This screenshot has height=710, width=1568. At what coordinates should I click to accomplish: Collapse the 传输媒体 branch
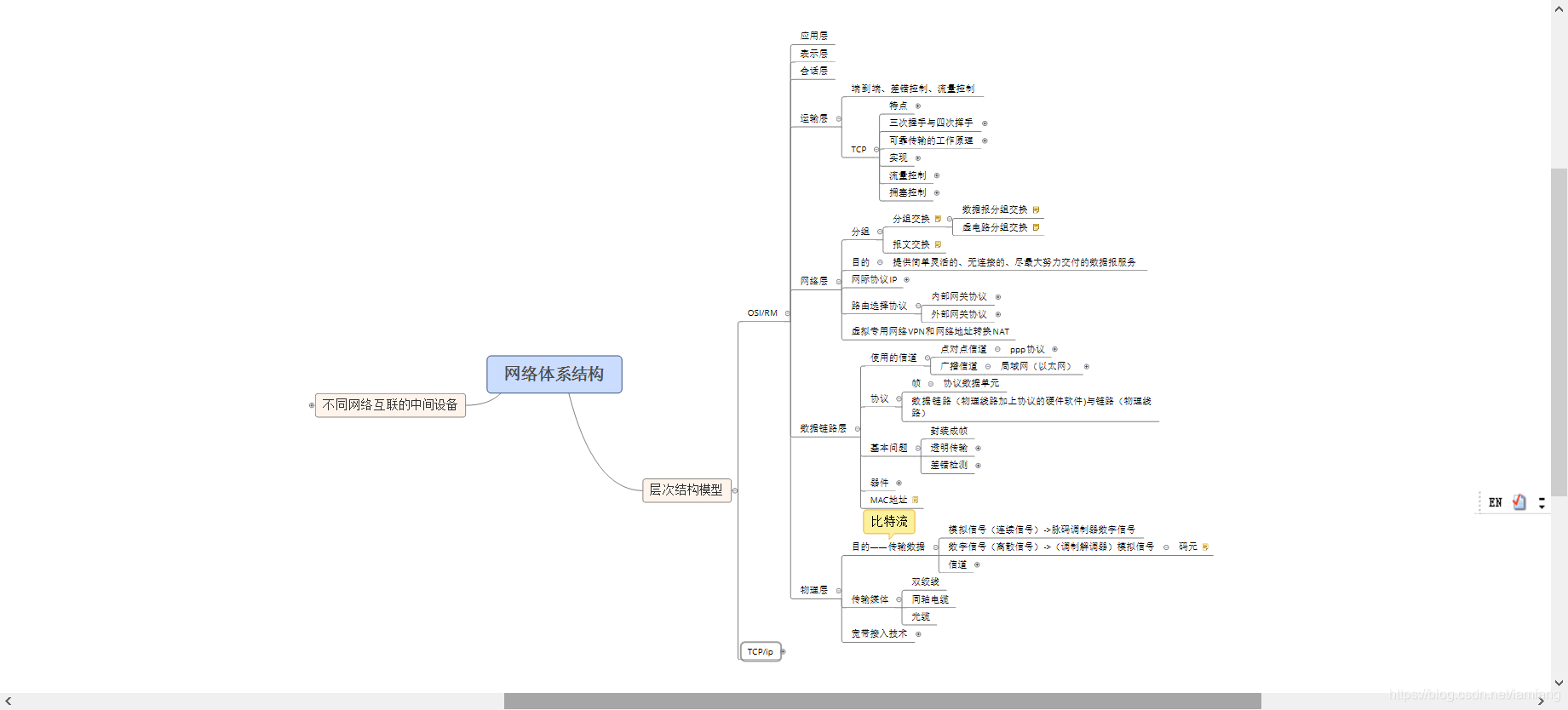point(899,599)
